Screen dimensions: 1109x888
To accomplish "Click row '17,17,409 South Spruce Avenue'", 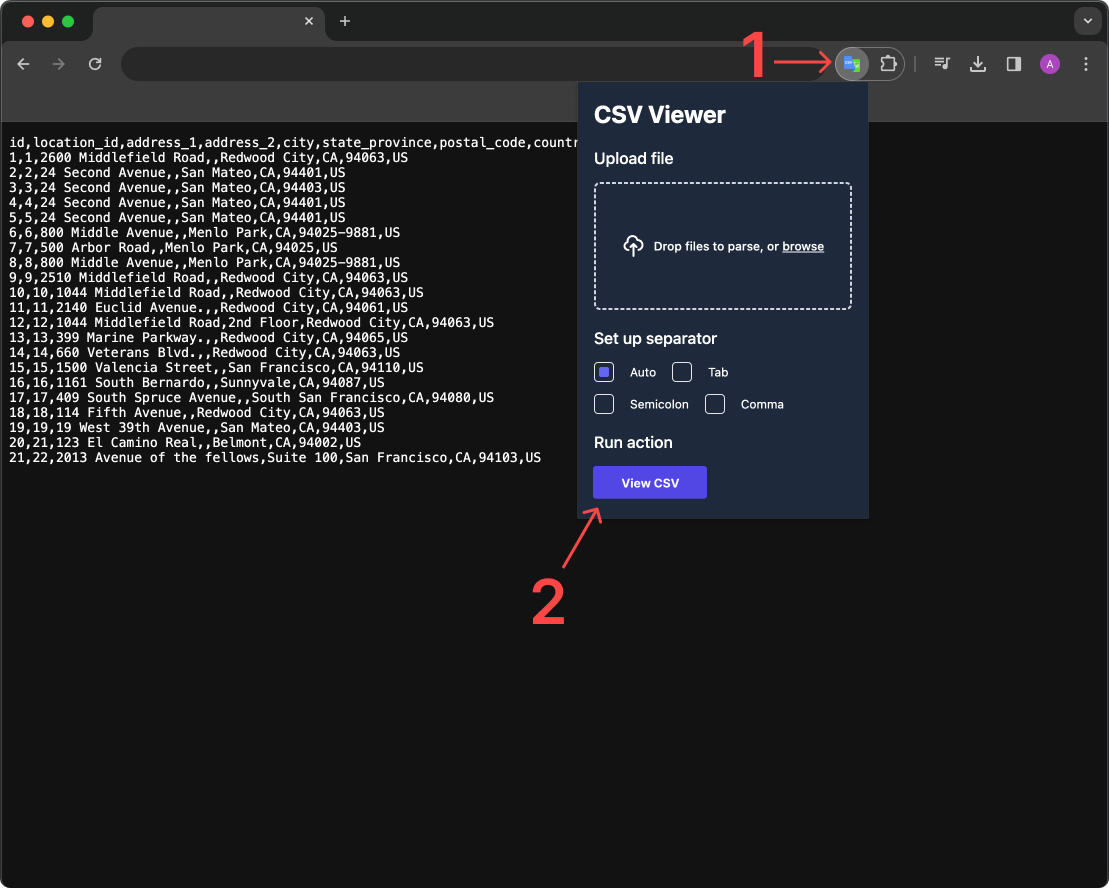I will click(251, 397).
